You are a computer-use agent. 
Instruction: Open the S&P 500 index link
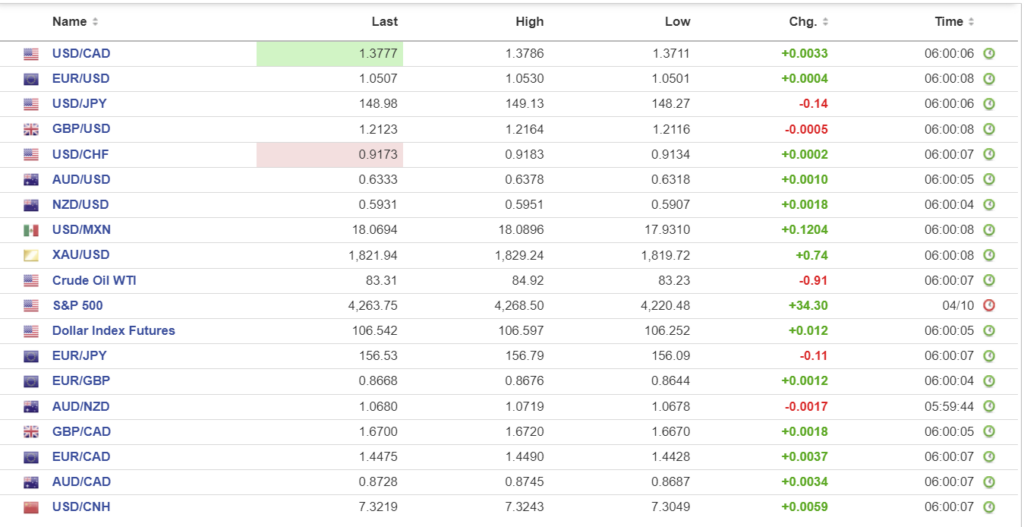click(77, 306)
